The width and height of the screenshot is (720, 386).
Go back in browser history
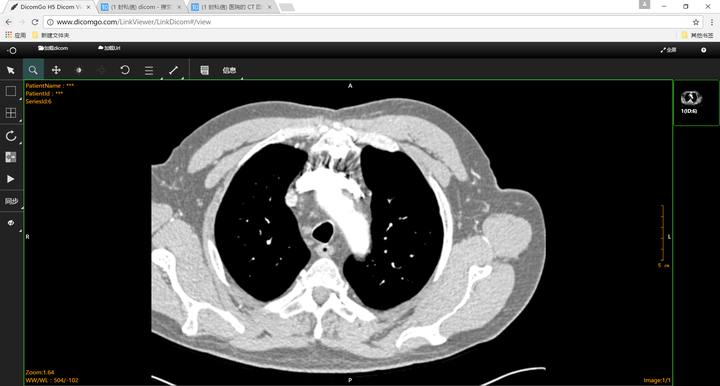point(9,22)
